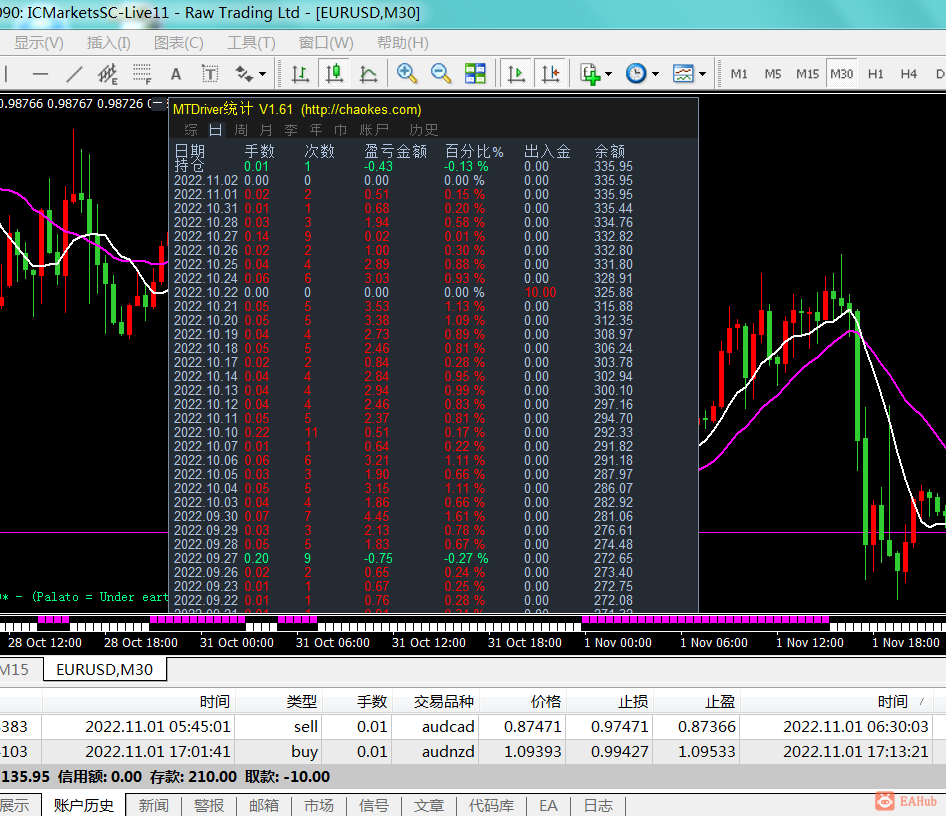Open the 日志 terminal tab

[x=598, y=805]
